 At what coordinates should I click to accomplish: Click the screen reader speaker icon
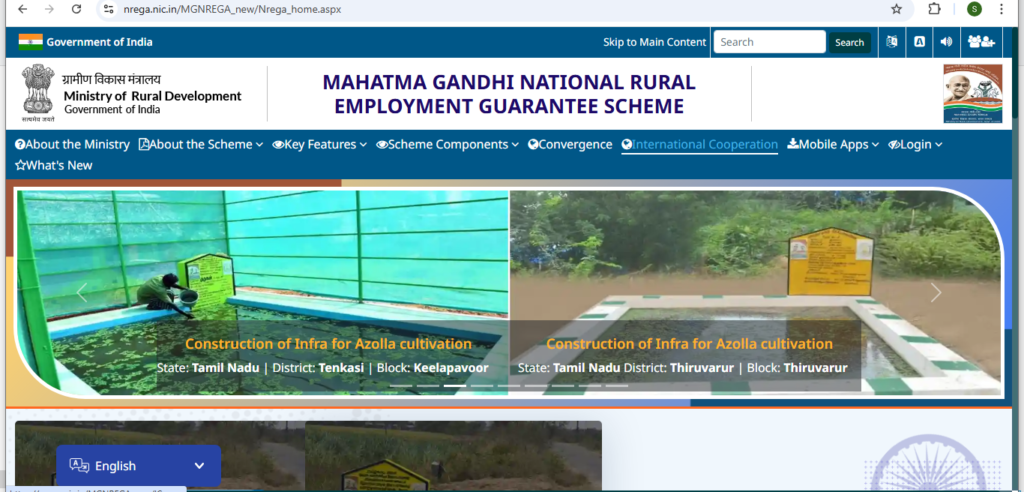coord(946,42)
